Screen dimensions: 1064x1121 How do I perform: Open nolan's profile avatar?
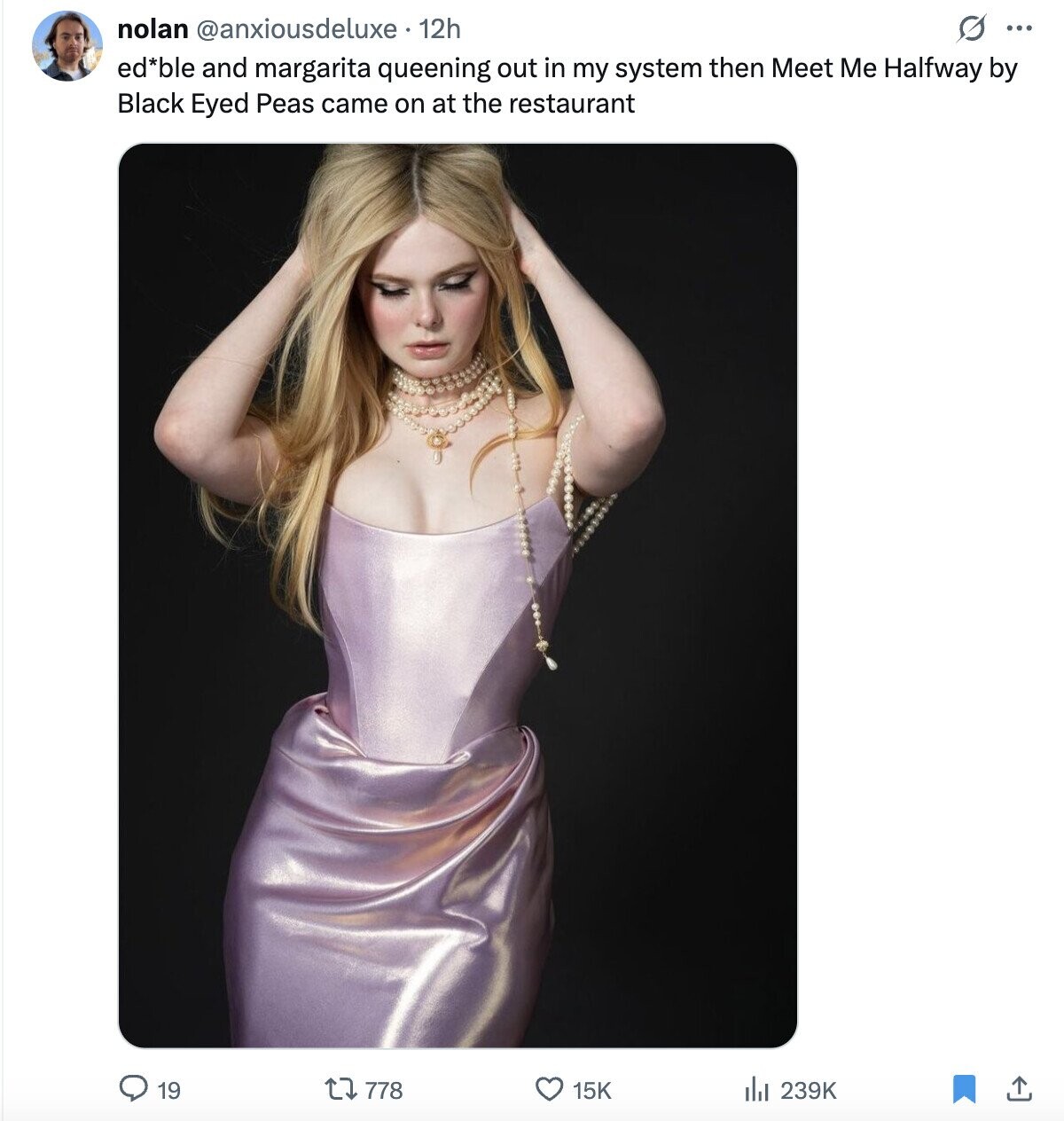(x=67, y=46)
